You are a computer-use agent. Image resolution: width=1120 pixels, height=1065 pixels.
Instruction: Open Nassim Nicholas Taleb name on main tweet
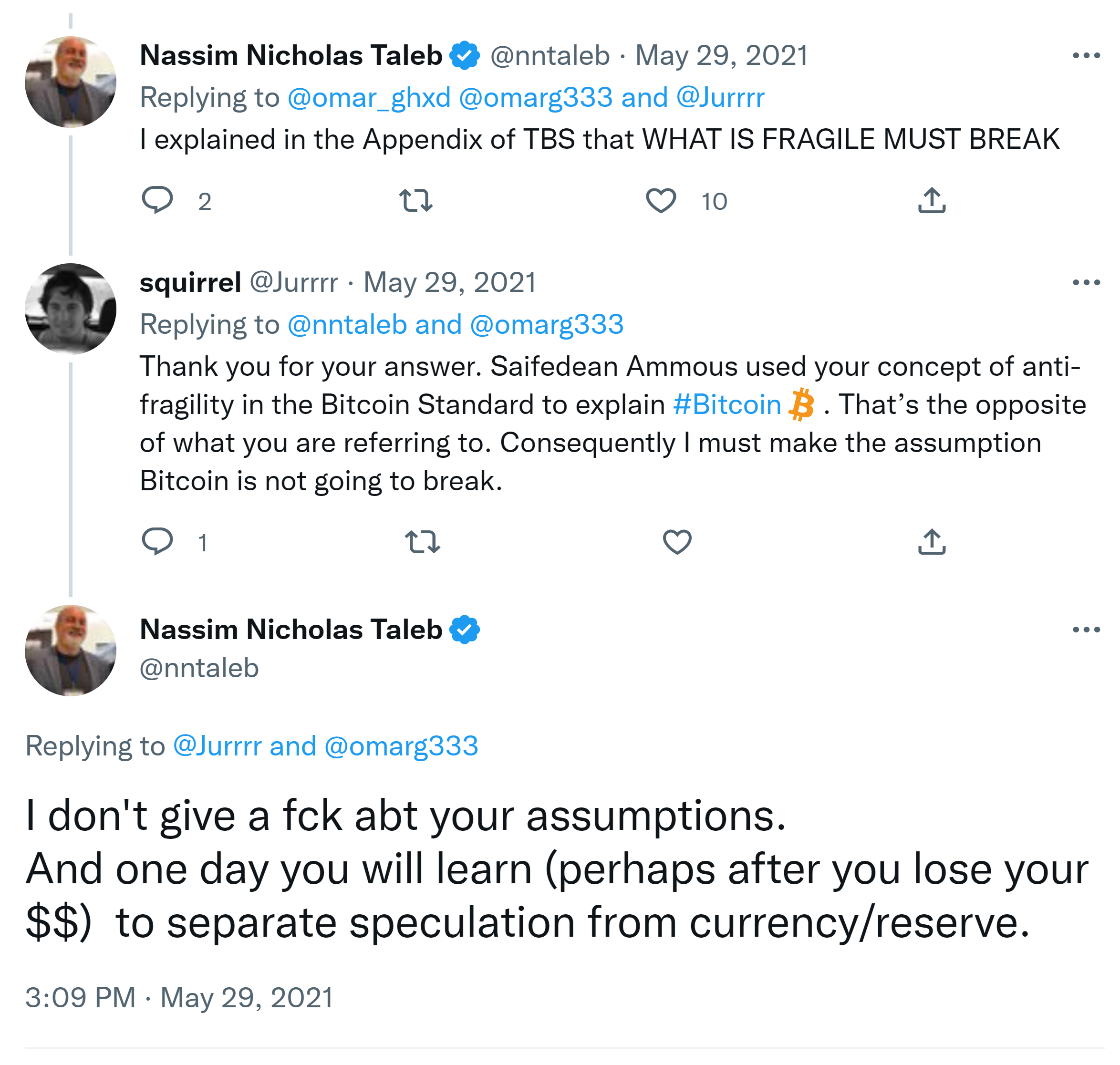coord(290,630)
